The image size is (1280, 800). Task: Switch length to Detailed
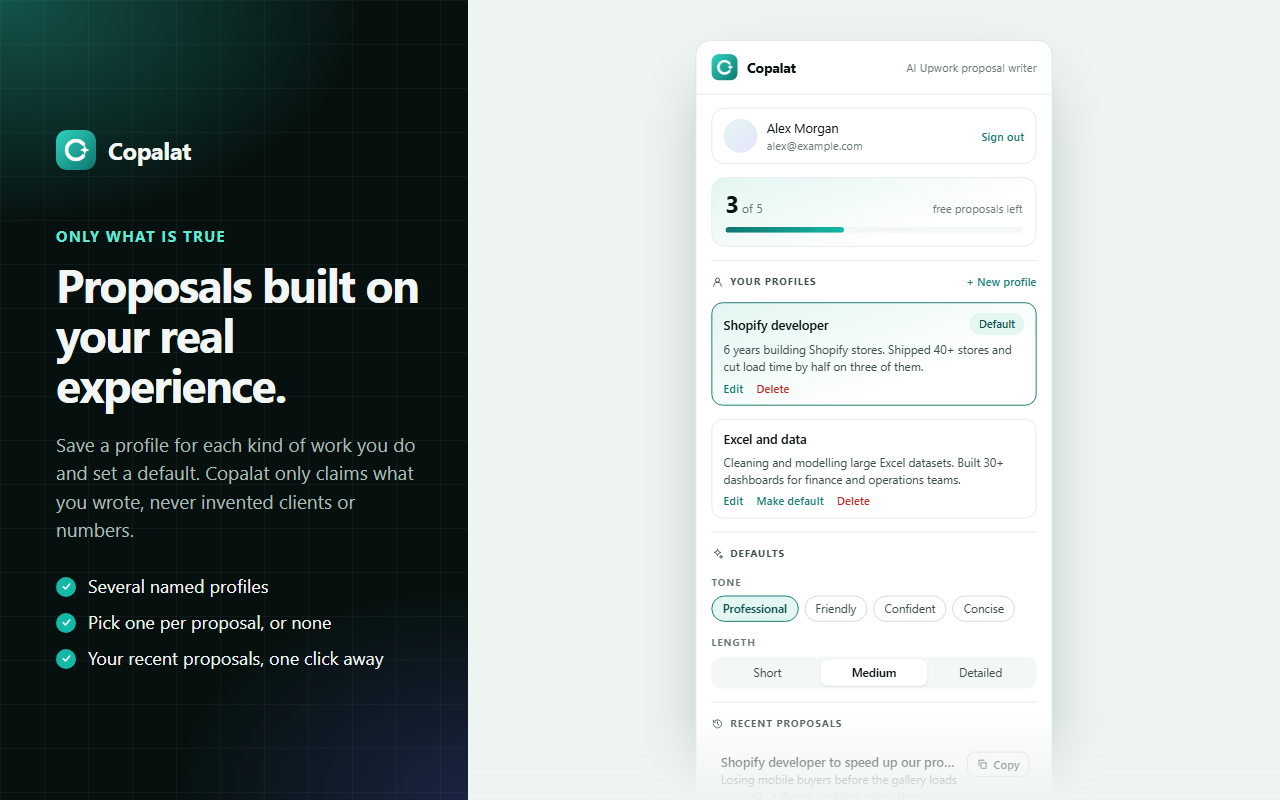pyautogui.click(x=981, y=673)
